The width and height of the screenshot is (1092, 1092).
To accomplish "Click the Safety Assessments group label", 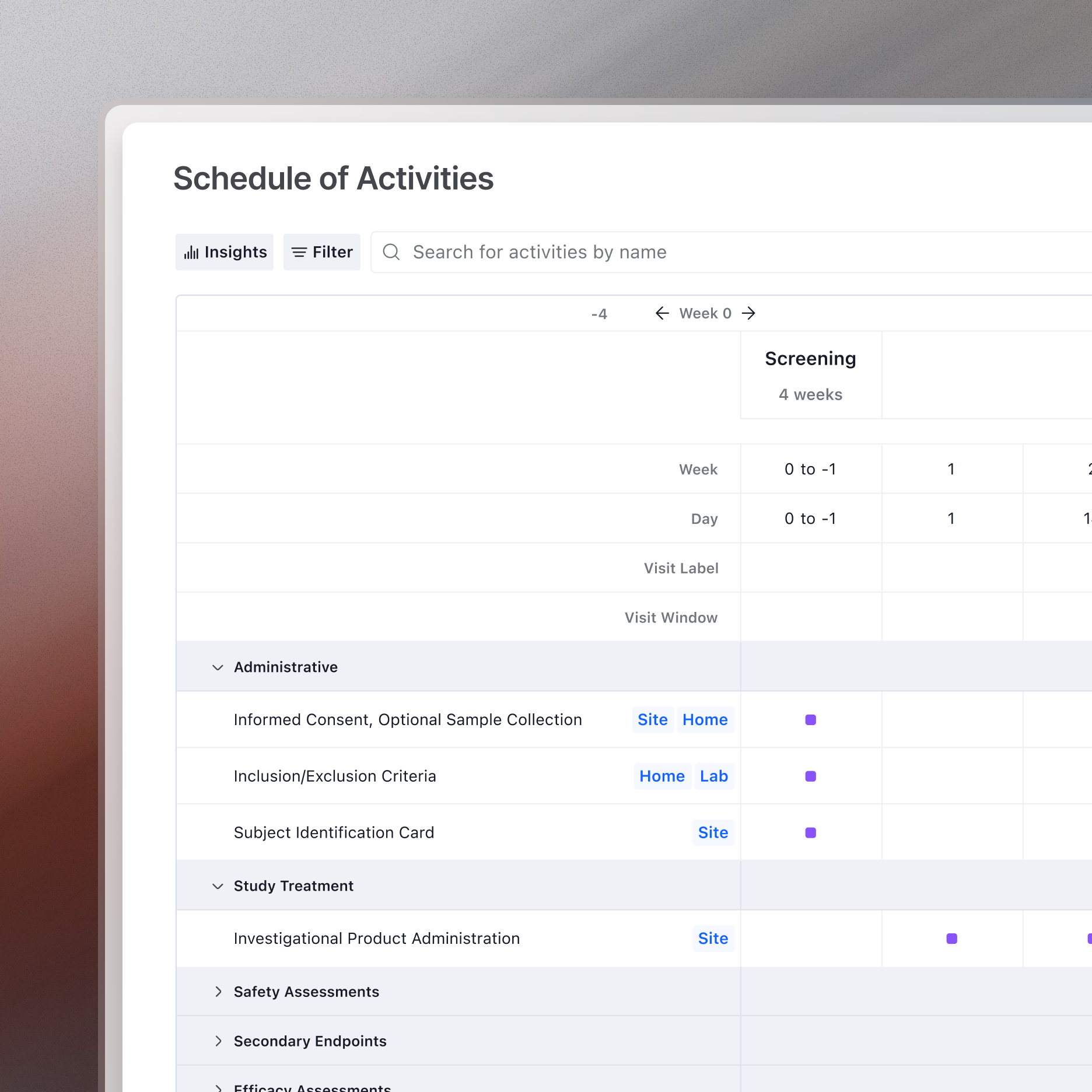I will (x=306, y=992).
